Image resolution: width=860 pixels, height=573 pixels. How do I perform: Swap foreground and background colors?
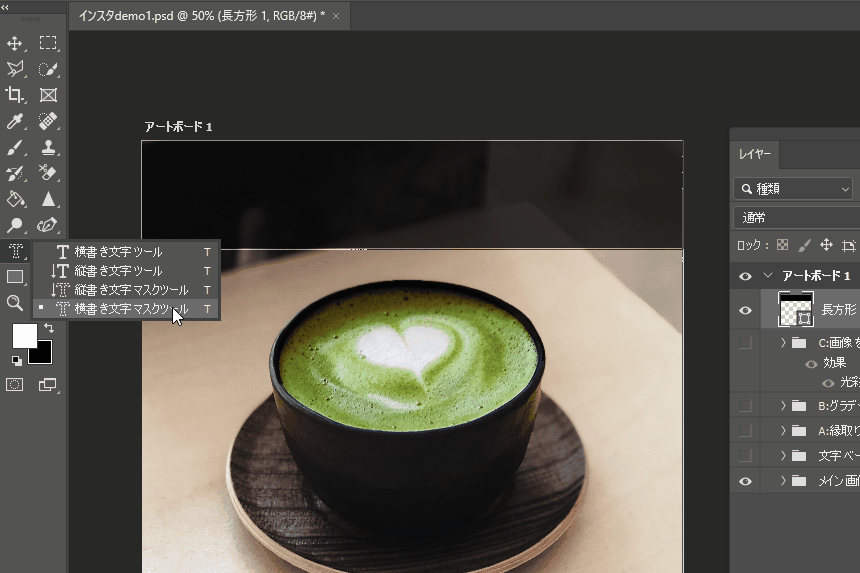[49, 328]
